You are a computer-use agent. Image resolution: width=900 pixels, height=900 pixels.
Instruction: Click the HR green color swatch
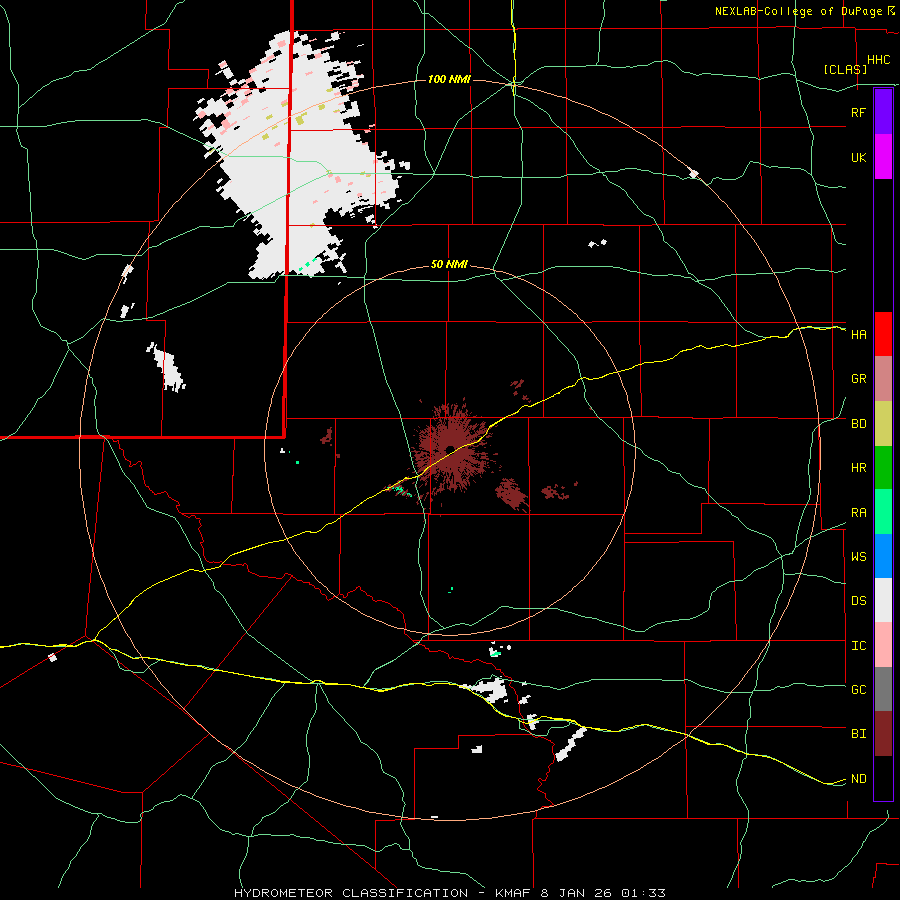coord(883,467)
